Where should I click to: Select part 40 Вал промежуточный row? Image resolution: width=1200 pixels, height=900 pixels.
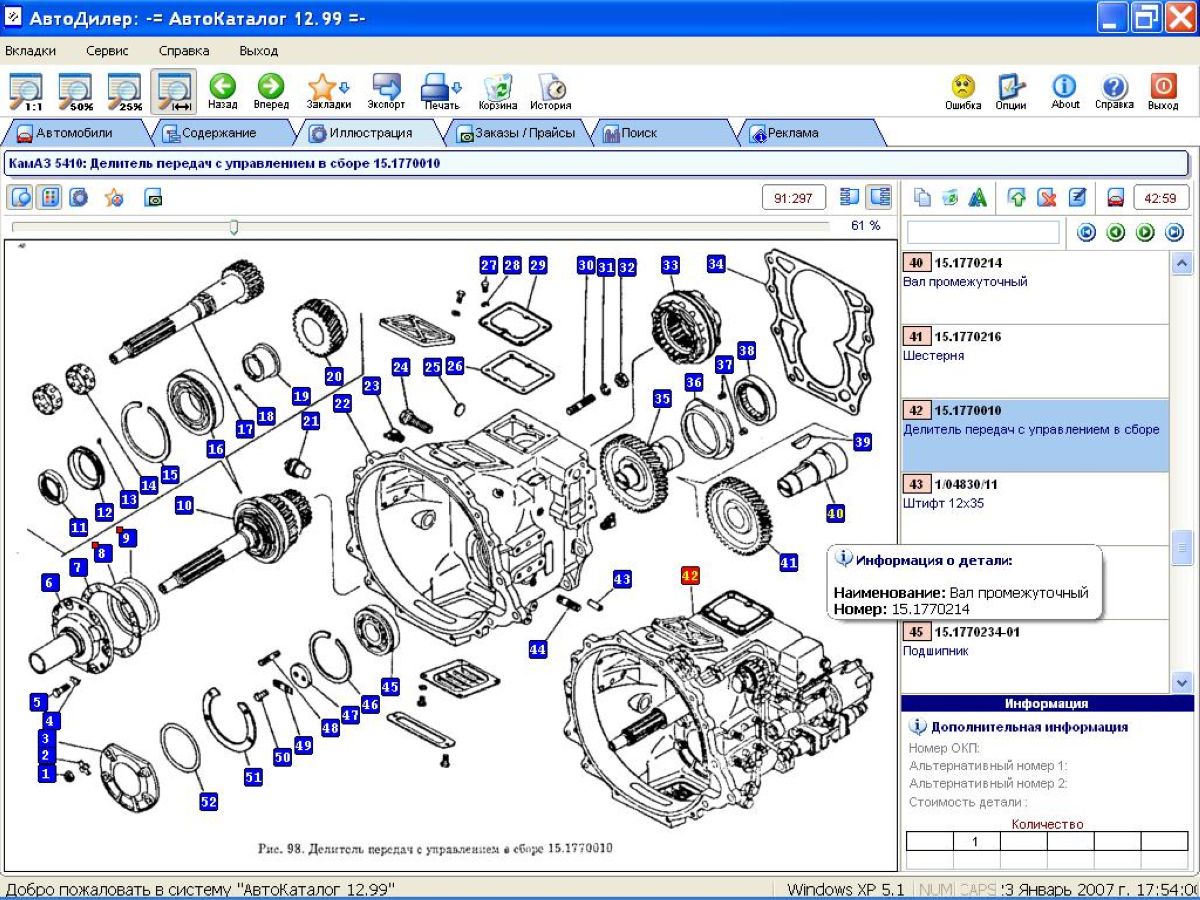(x=1035, y=287)
